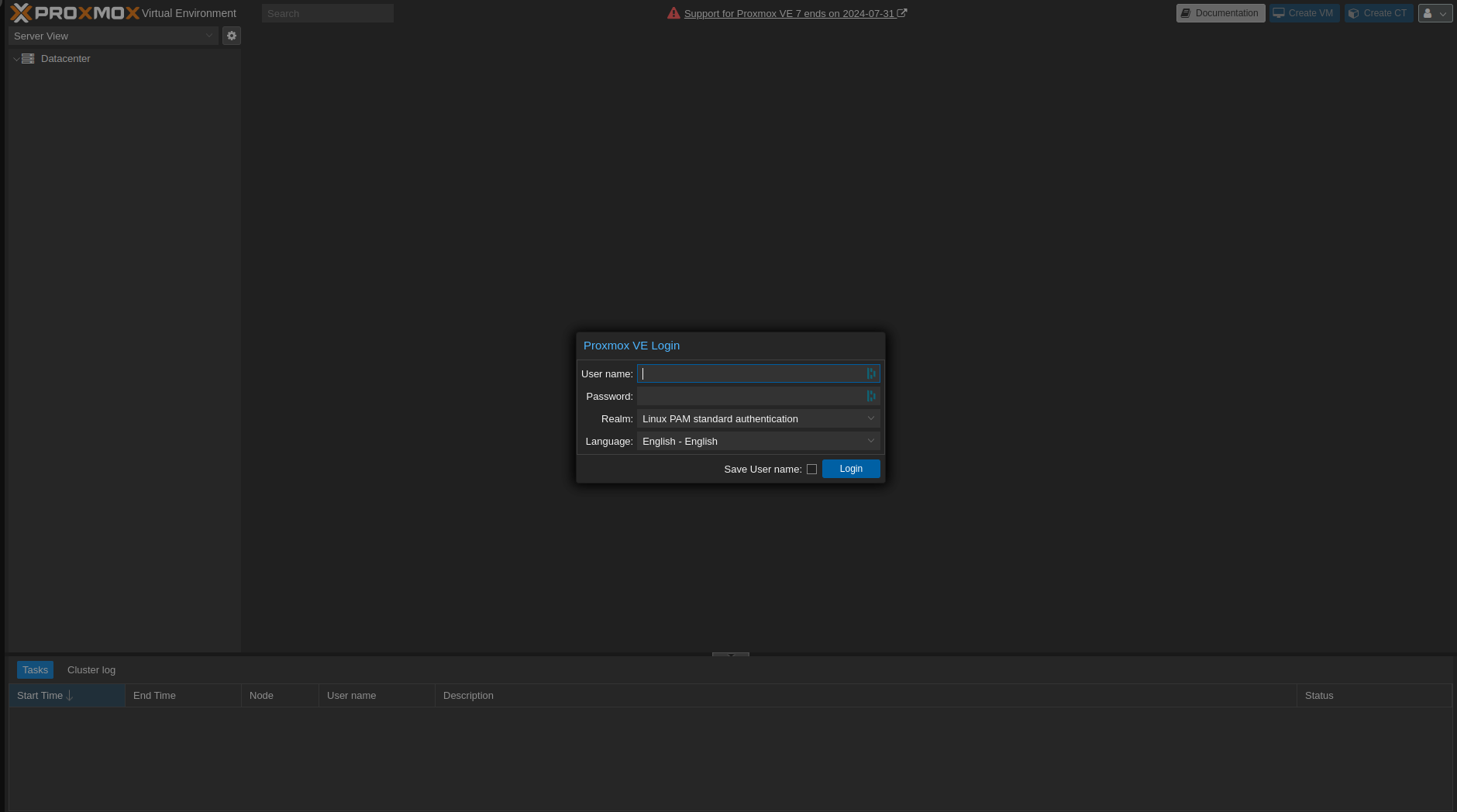Sort by Status column header

click(x=1374, y=696)
